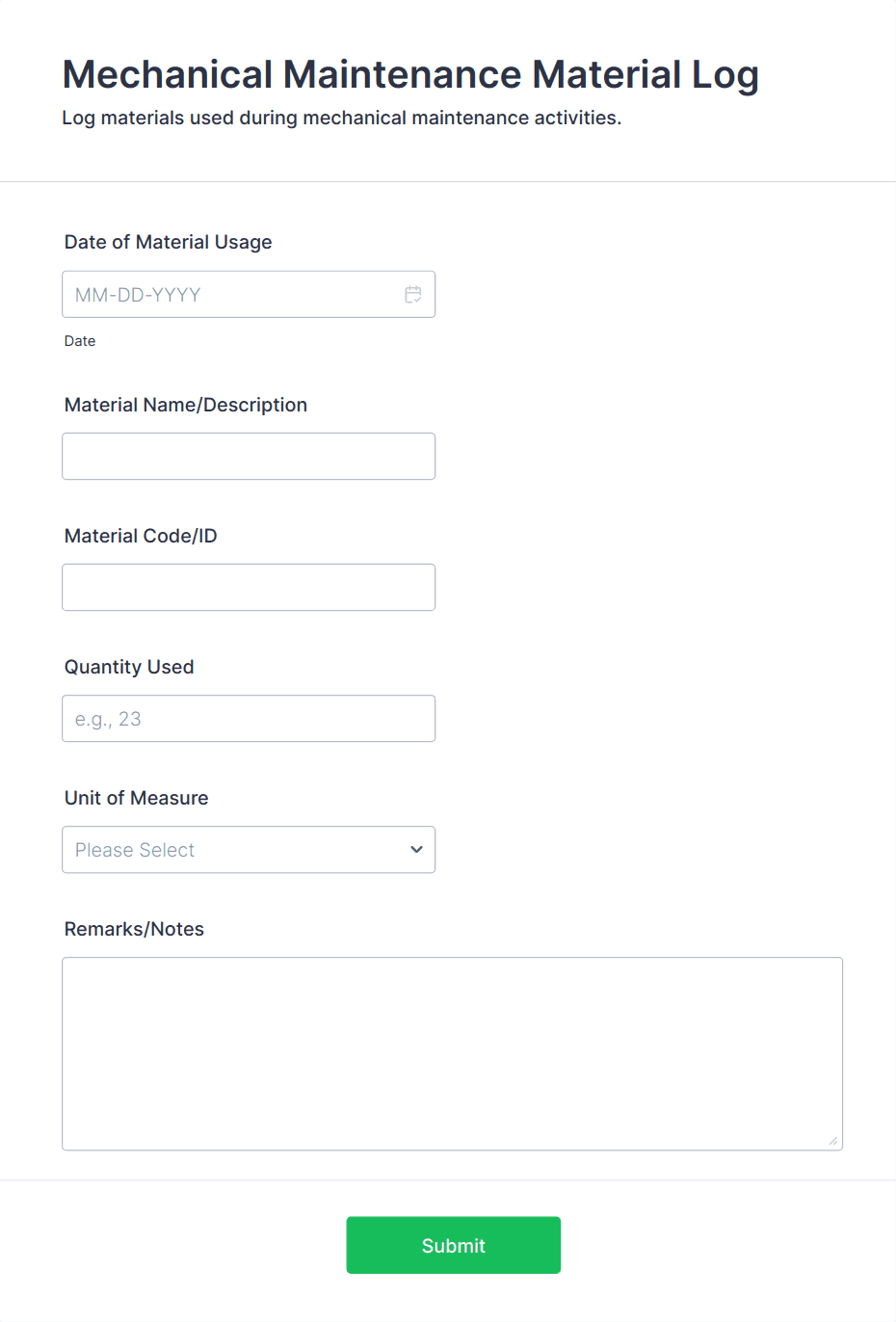Click the form title Mechanical Maintenance Material Log
The height and width of the screenshot is (1322, 896).
(410, 74)
